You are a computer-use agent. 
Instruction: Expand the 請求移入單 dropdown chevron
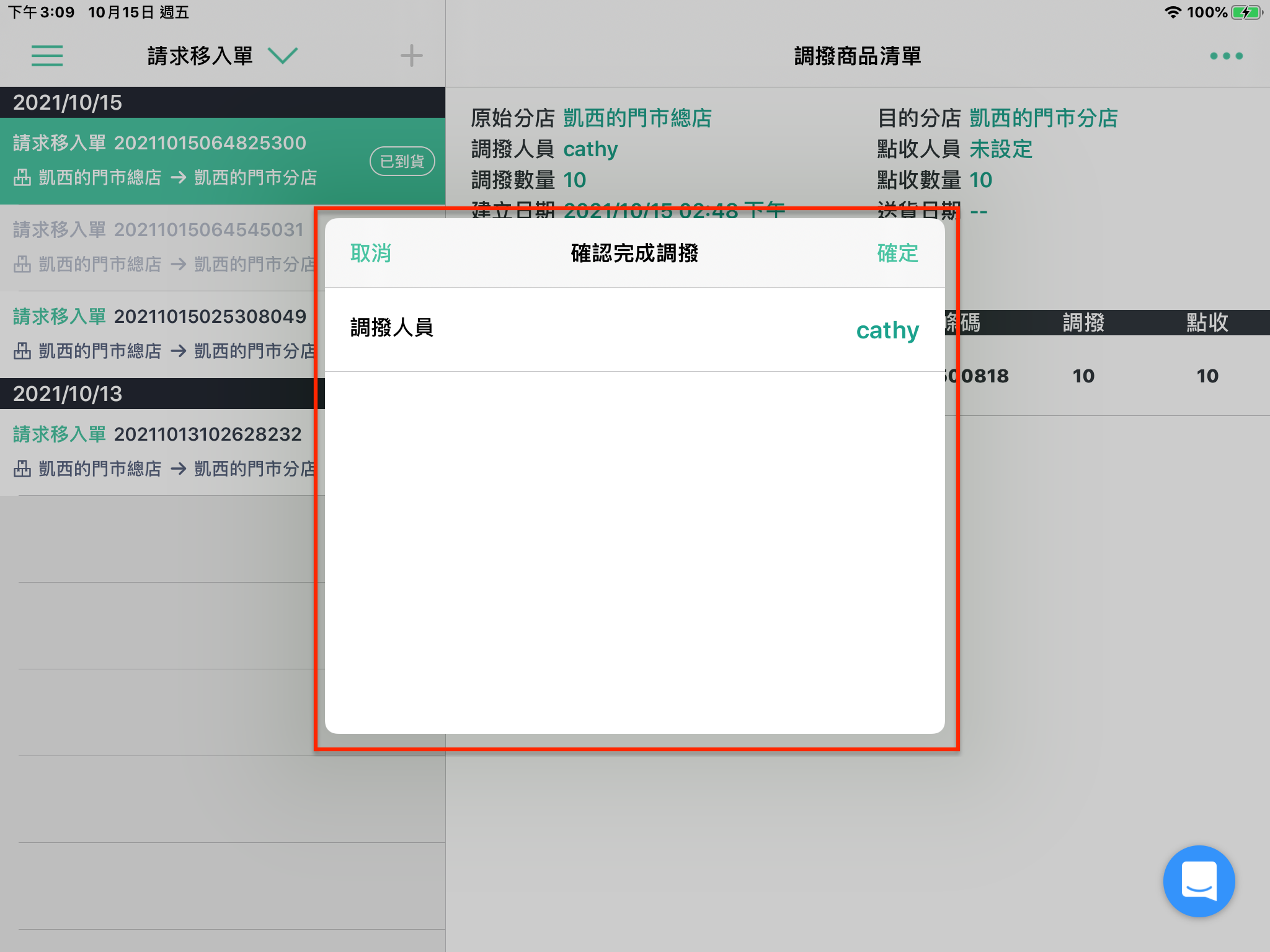[283, 56]
